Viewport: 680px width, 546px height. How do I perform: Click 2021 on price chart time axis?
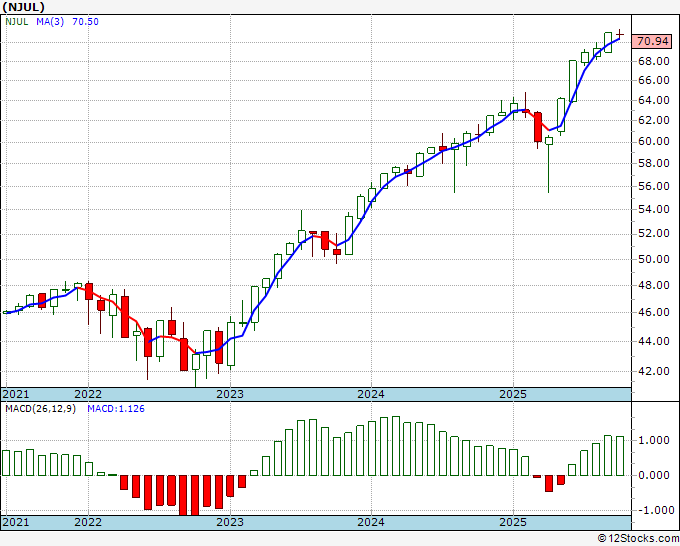(x=16, y=394)
